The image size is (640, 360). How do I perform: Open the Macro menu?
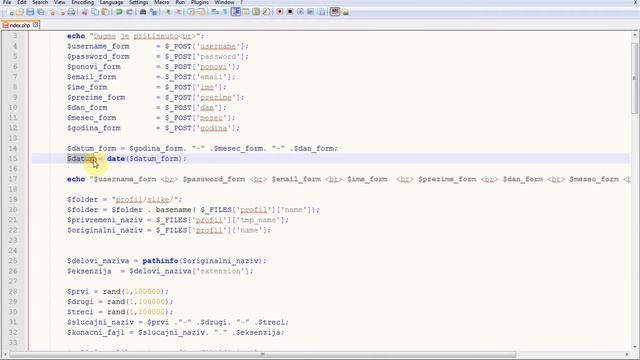point(162,2)
